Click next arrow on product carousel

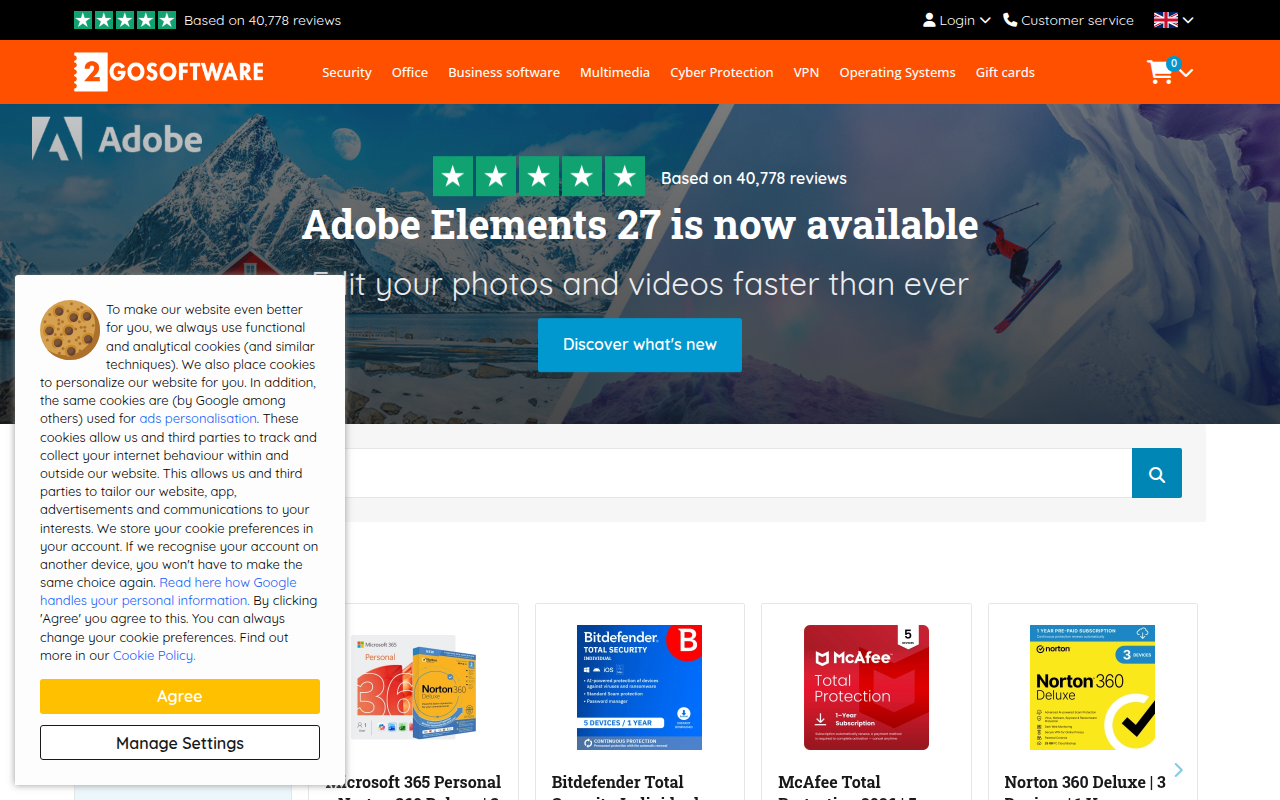1179,770
